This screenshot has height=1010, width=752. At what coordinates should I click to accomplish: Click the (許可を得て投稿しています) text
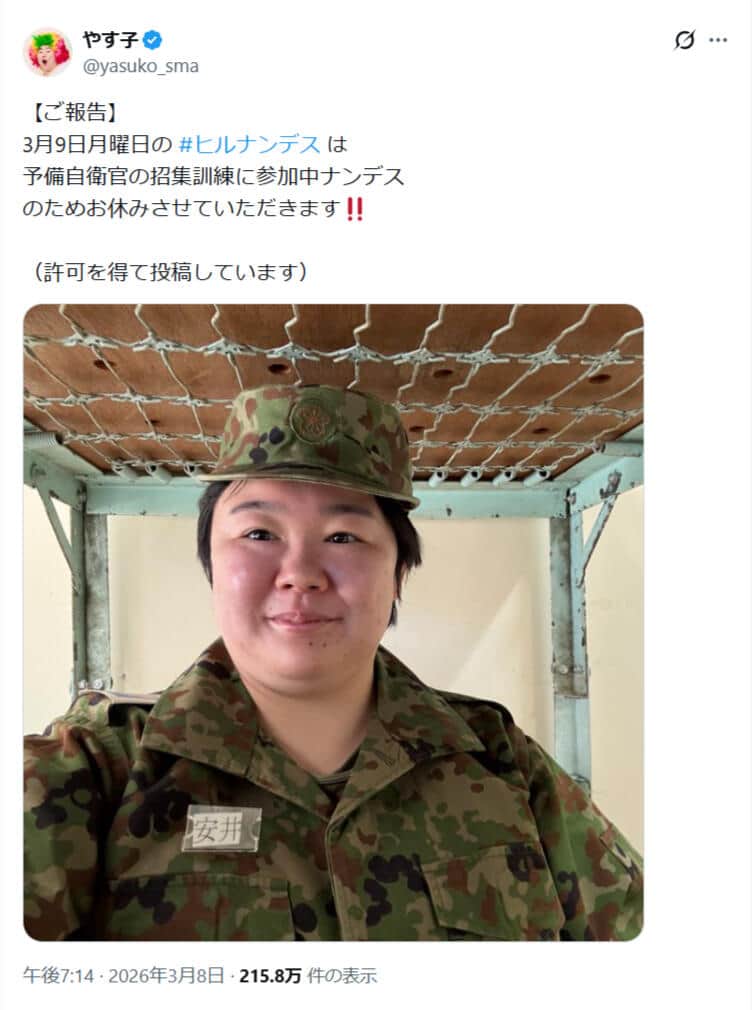(x=169, y=272)
